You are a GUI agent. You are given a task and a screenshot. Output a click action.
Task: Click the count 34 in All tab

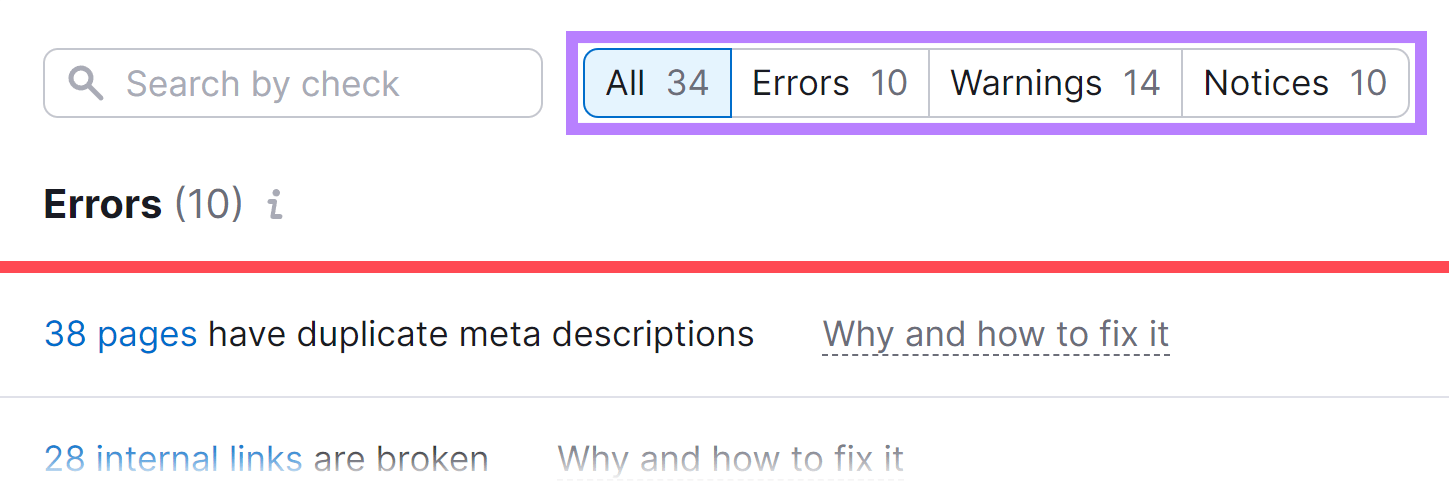pos(688,83)
